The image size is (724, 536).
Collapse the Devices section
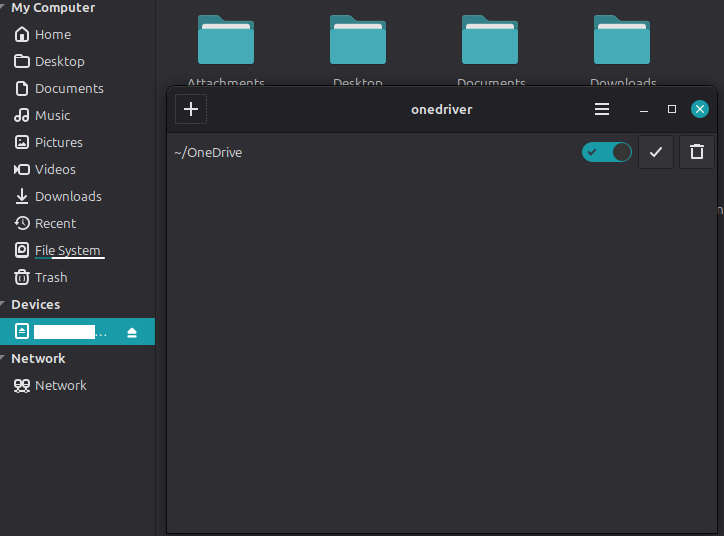(3, 305)
